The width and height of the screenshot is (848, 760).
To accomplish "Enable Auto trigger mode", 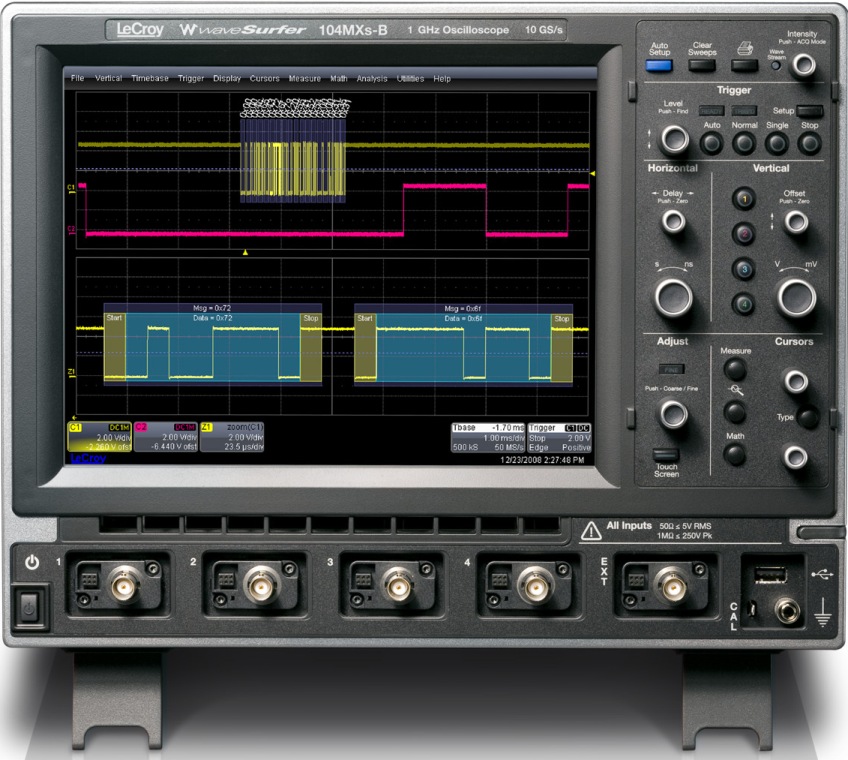I will 711,143.
